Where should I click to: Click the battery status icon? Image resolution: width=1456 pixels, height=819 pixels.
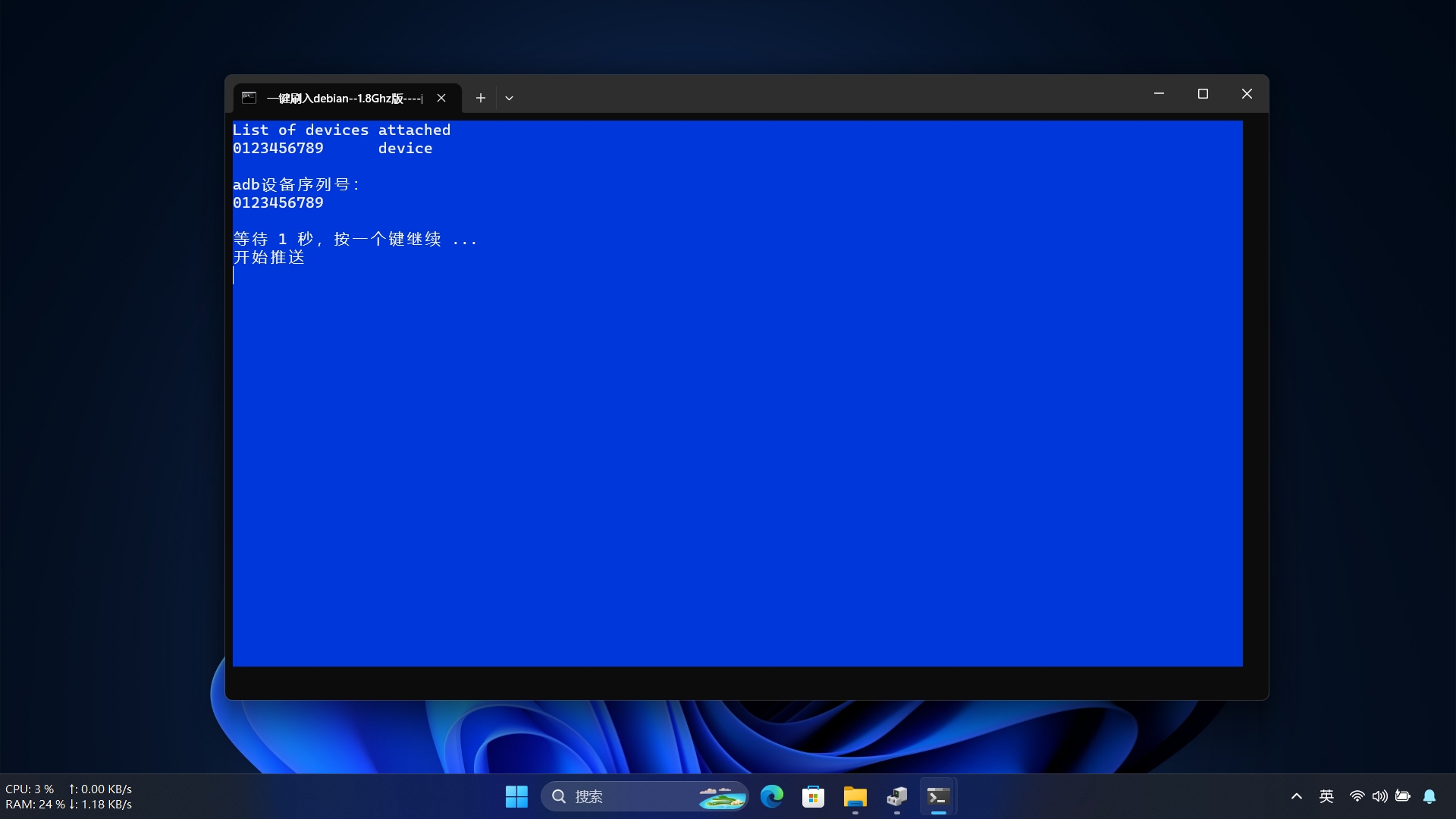click(1403, 796)
